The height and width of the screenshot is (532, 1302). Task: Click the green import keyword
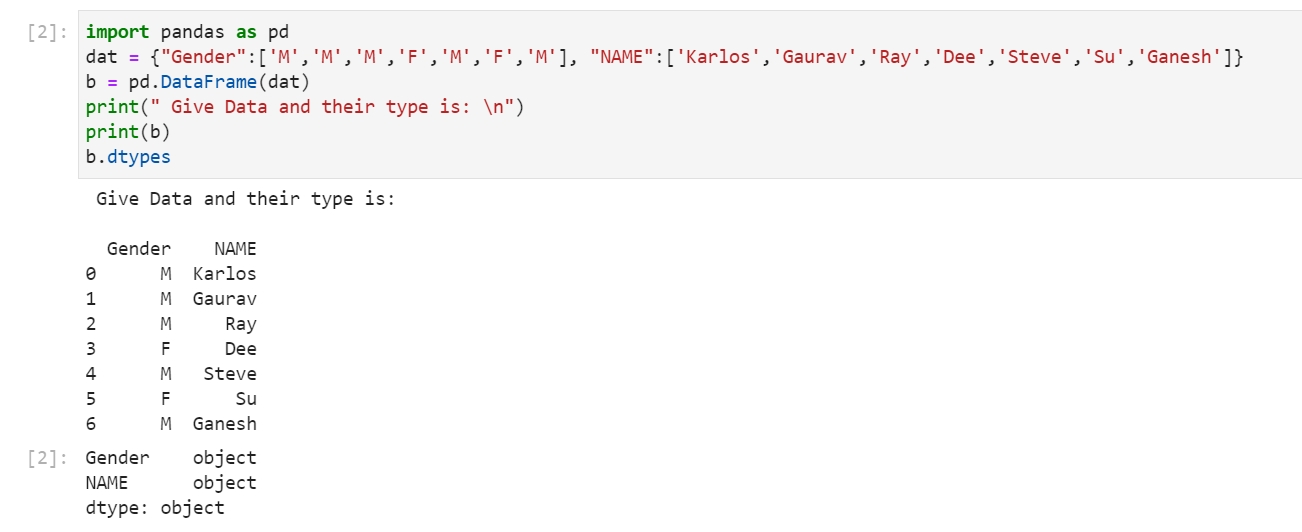pos(117,32)
